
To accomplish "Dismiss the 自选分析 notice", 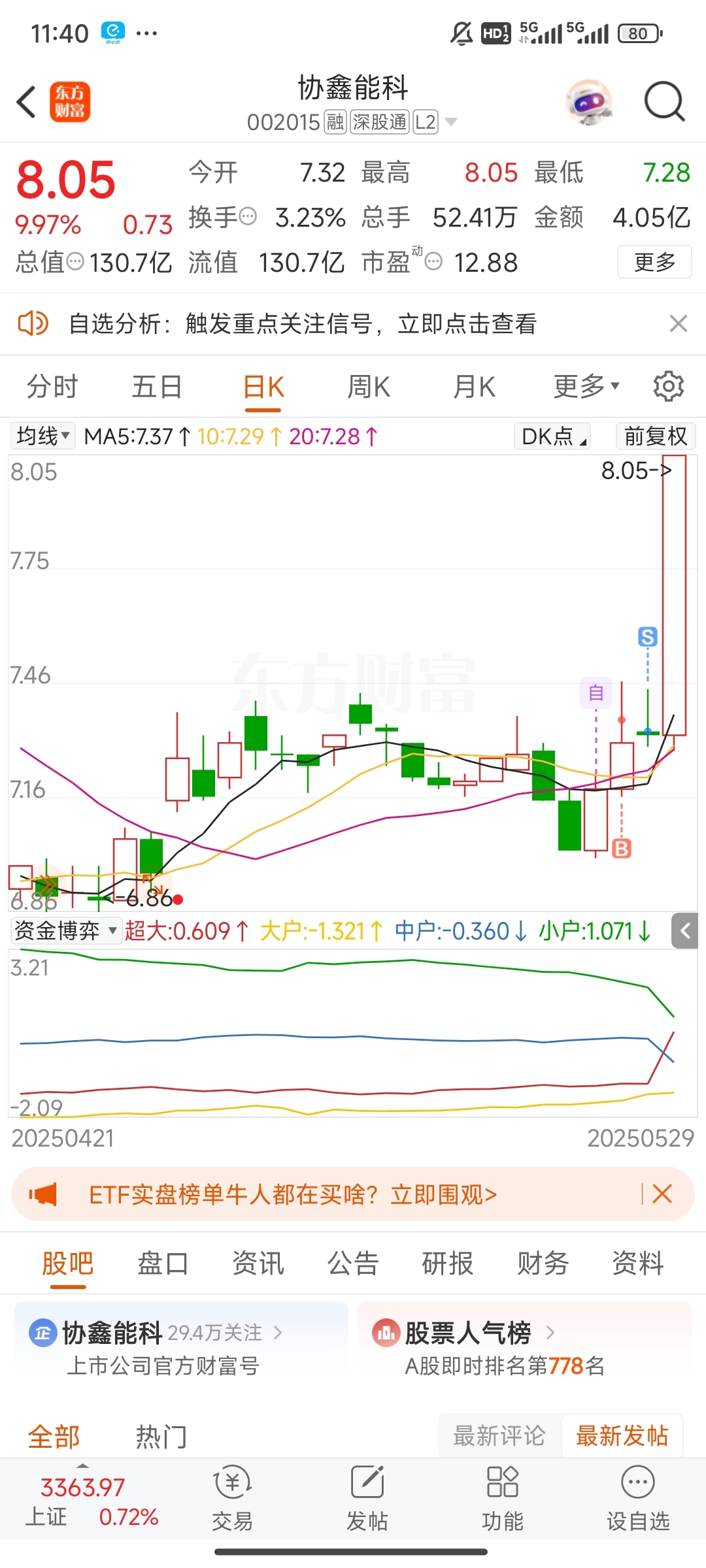I will tap(679, 323).
